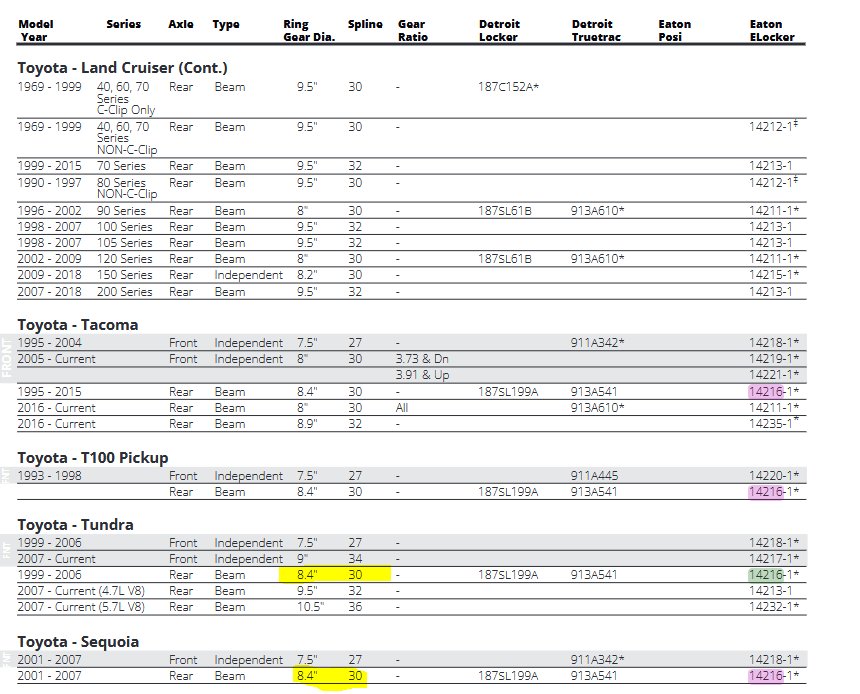Click the green-highlighted 14216-1* Tundra part number
This screenshot has height=694, width=860.
point(774,574)
